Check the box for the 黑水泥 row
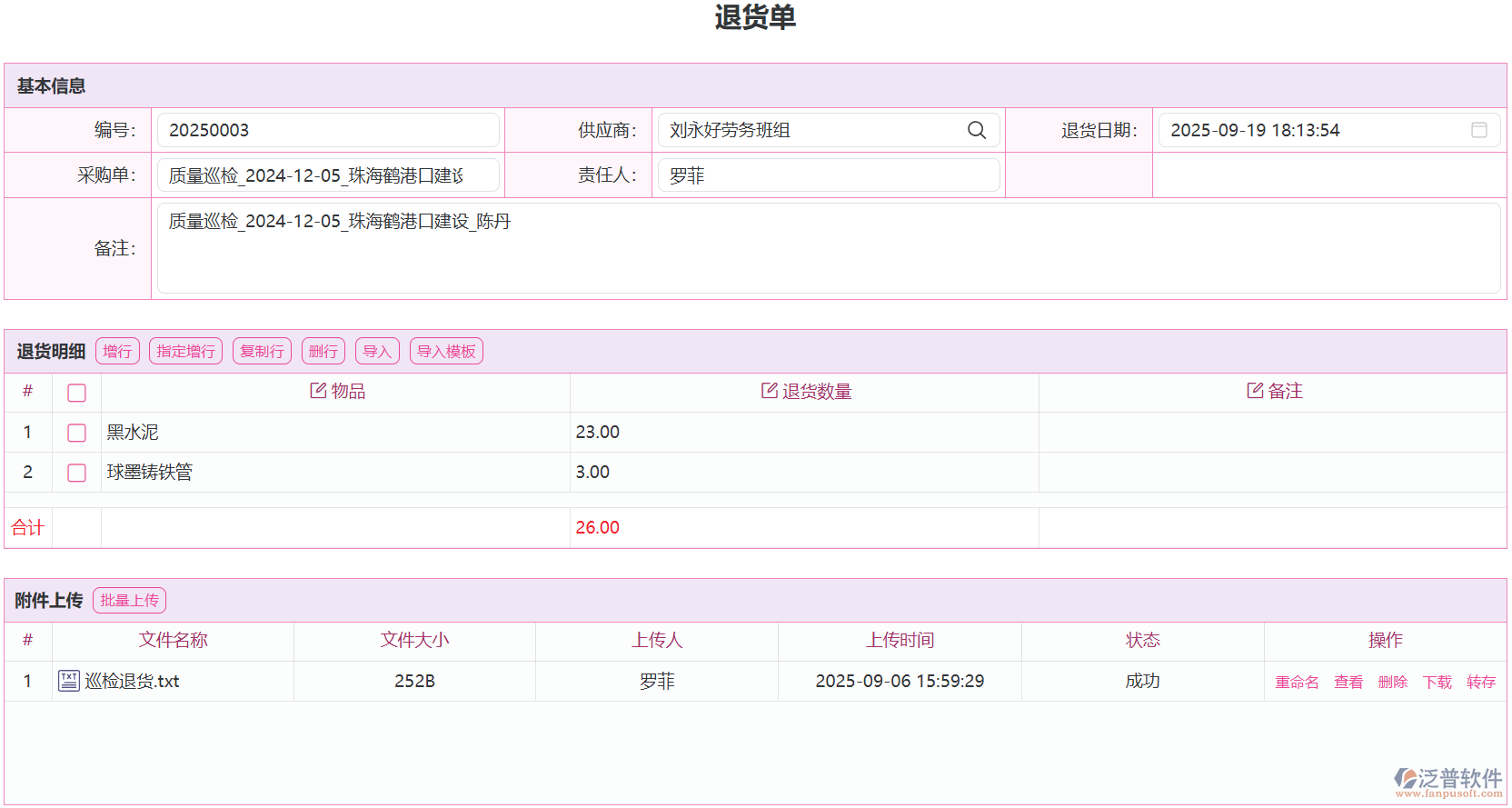 pyautogui.click(x=76, y=433)
